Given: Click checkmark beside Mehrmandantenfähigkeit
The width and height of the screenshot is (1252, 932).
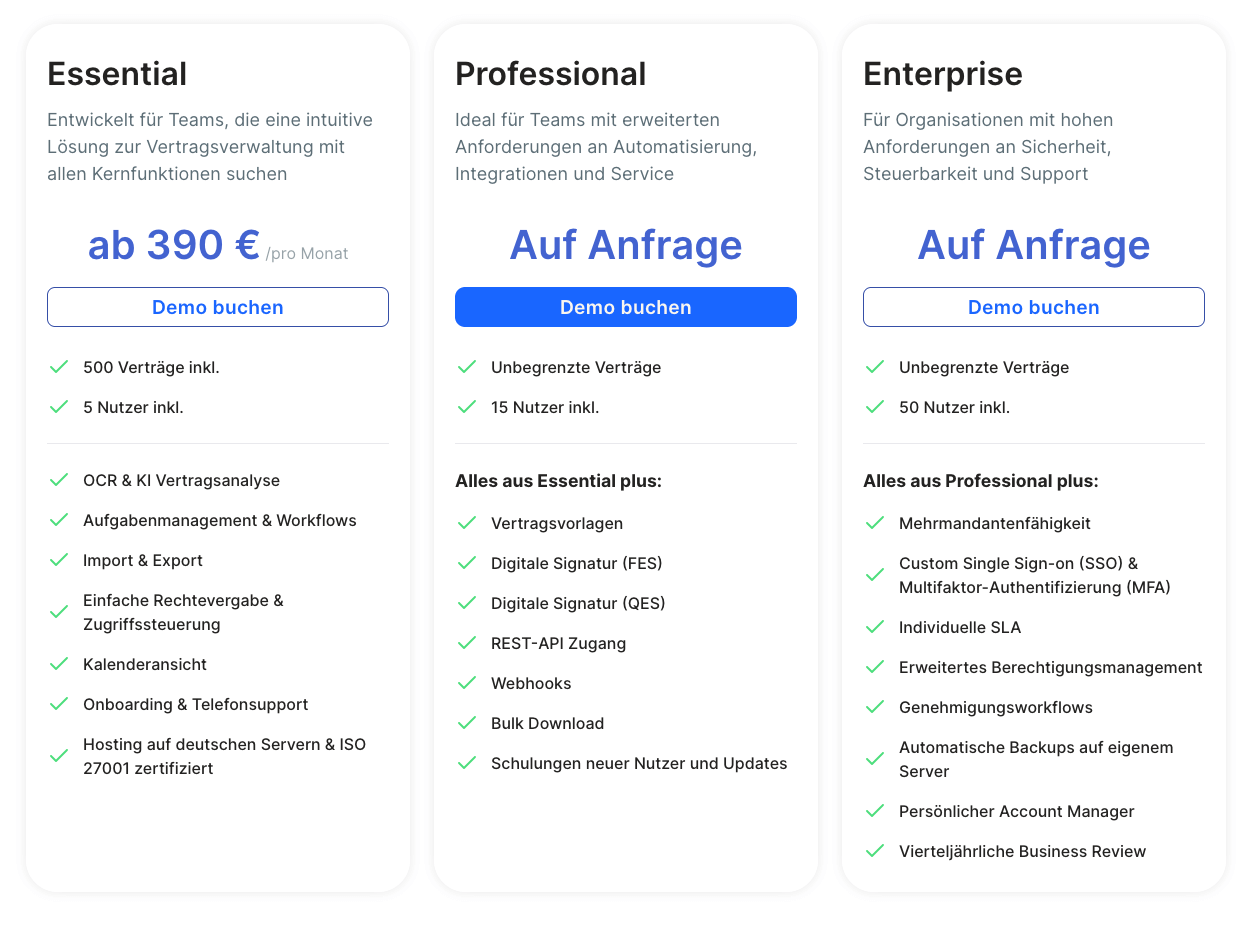Looking at the screenshot, I should [x=875, y=523].
